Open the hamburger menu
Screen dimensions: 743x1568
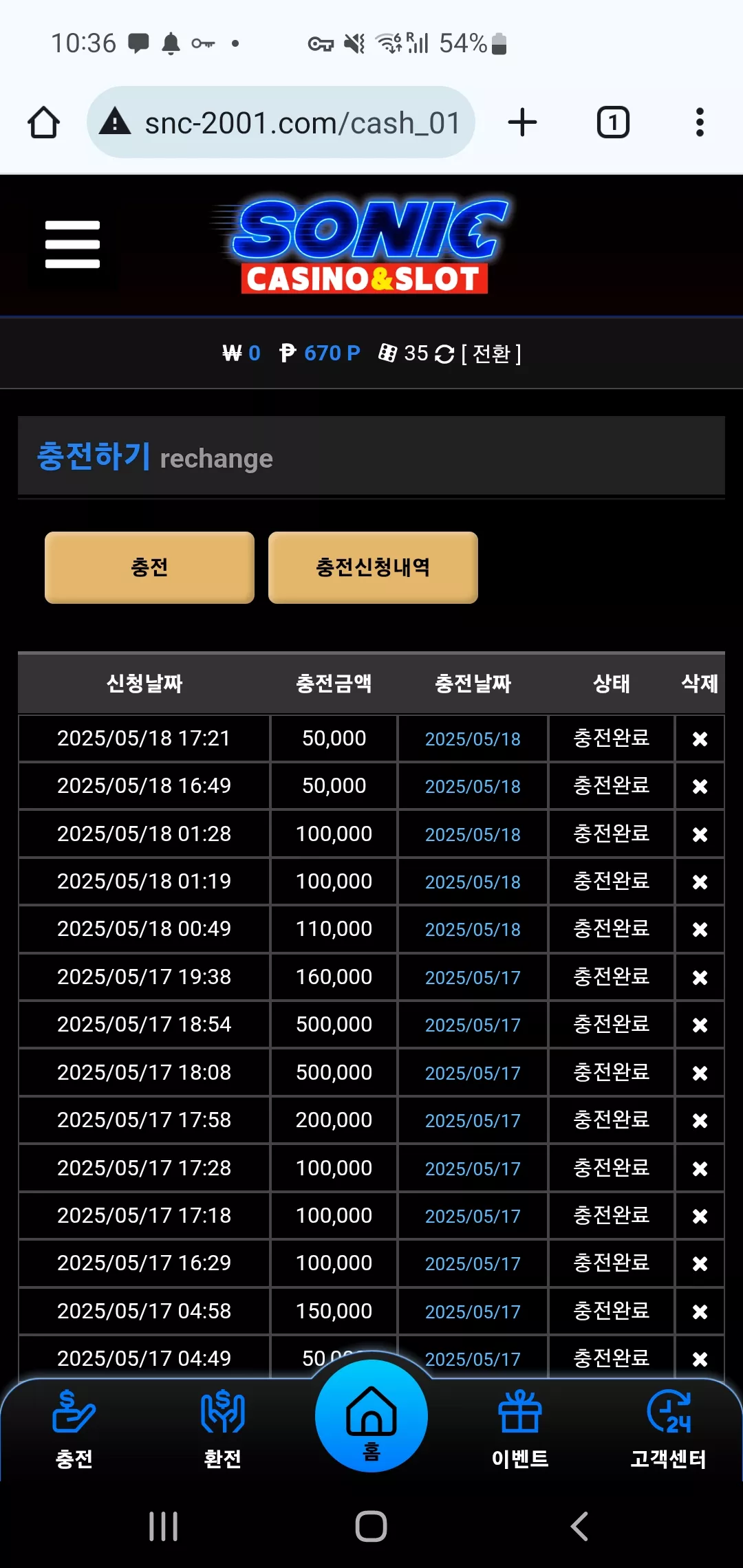[72, 244]
